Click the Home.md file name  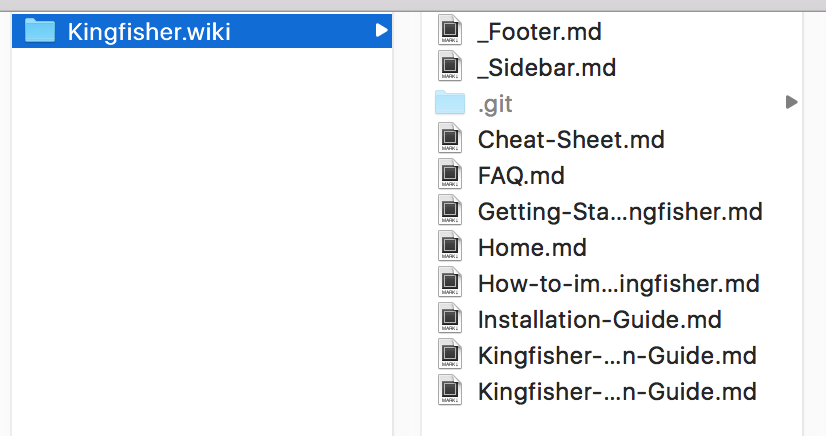click(x=532, y=248)
